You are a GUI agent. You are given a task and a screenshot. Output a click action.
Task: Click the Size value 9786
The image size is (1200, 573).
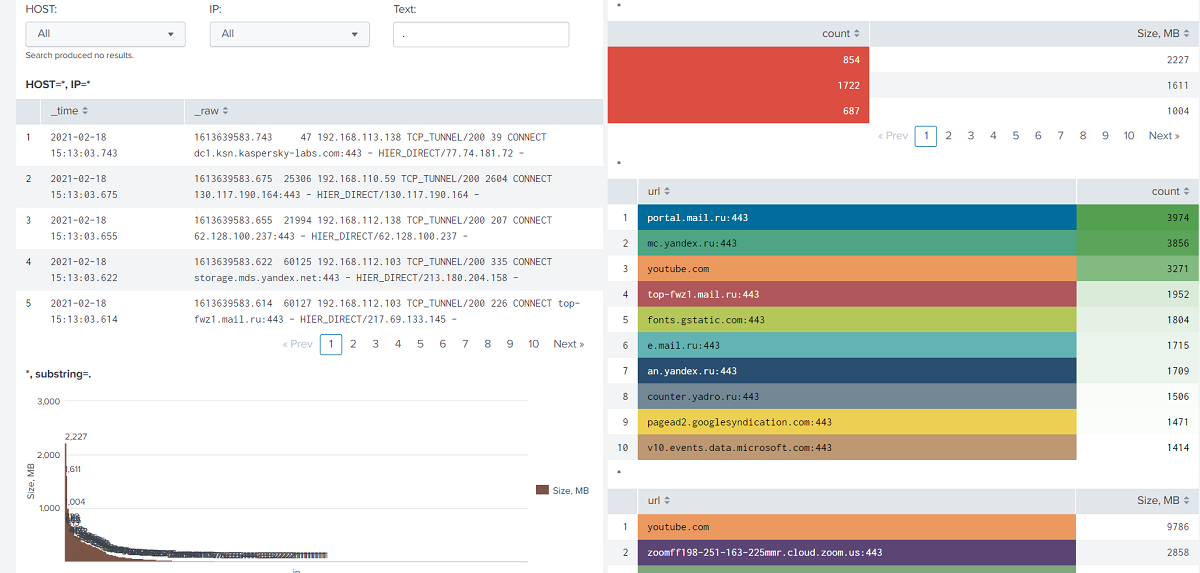(x=1177, y=527)
